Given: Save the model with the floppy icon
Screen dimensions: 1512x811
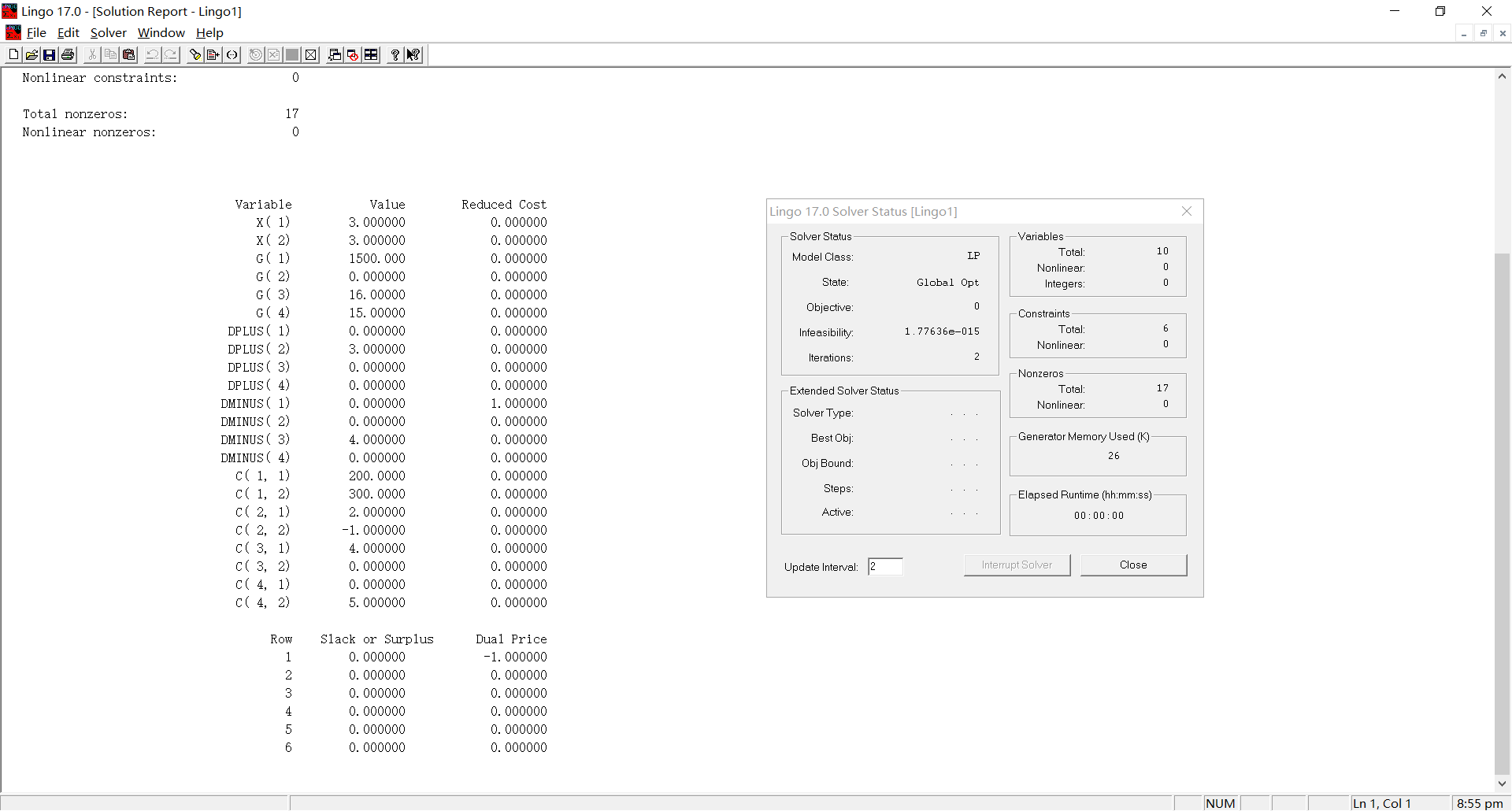Looking at the screenshot, I should [50, 55].
